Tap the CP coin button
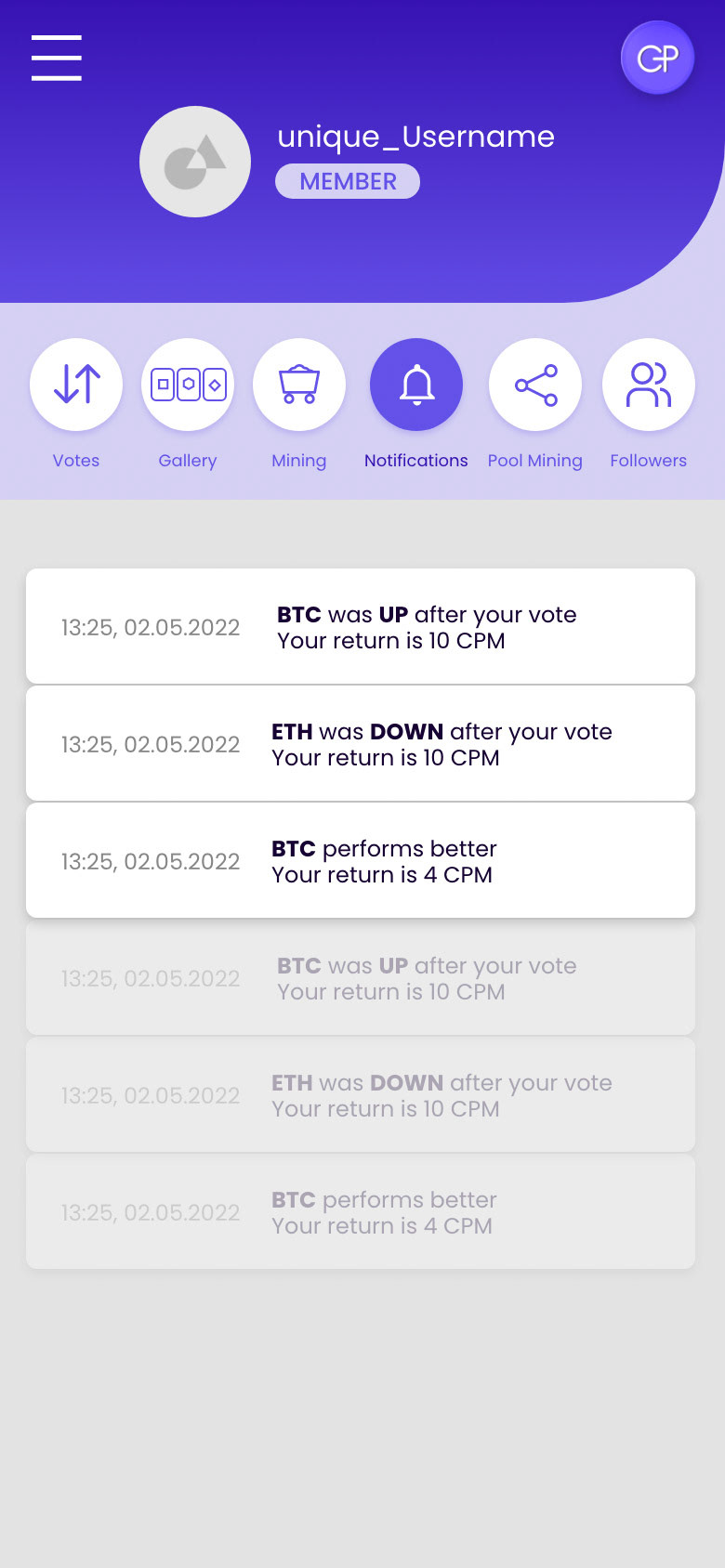The height and width of the screenshot is (1568, 725). tap(657, 59)
